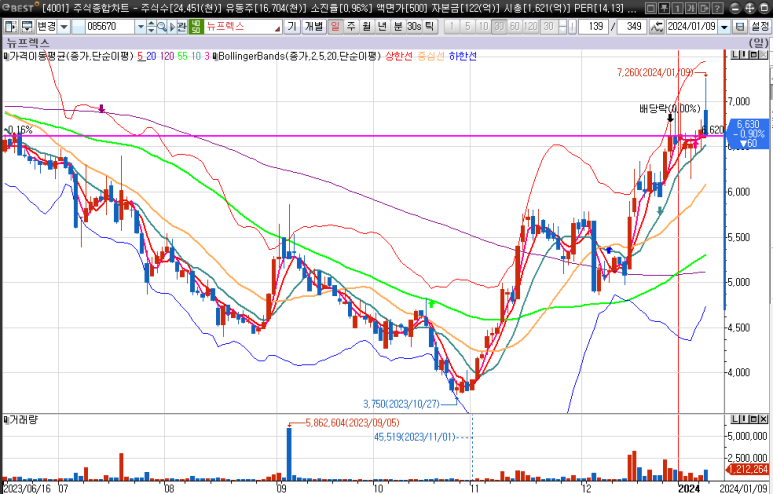Click the 개별 button

click(x=313, y=27)
